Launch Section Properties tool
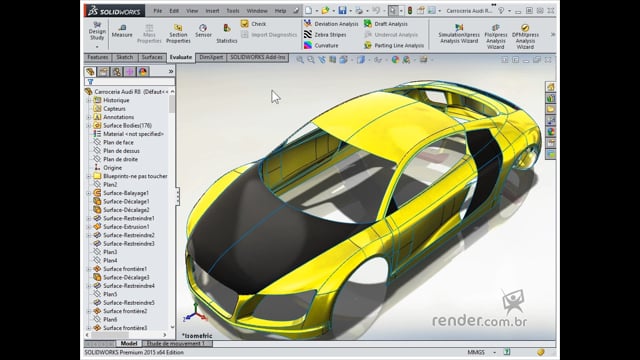This screenshot has width=640, height=360. 178,33
